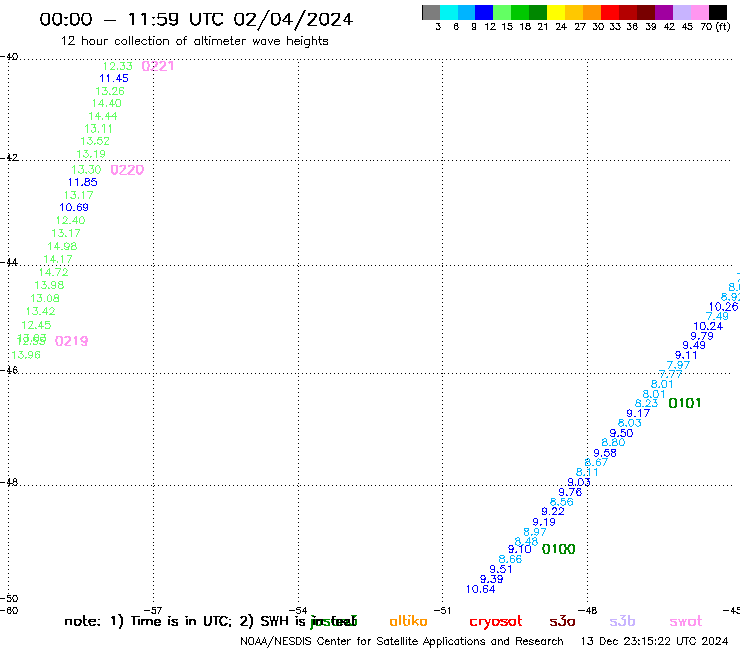
Task: Click the dark blue swatch in color scale
Action: [x=484, y=12]
